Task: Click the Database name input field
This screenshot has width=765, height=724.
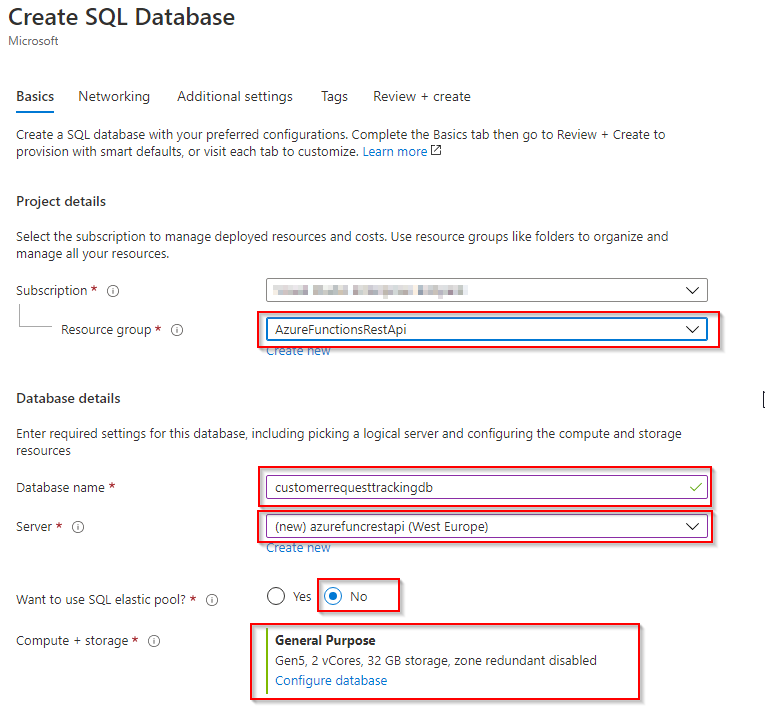Action: [486, 487]
